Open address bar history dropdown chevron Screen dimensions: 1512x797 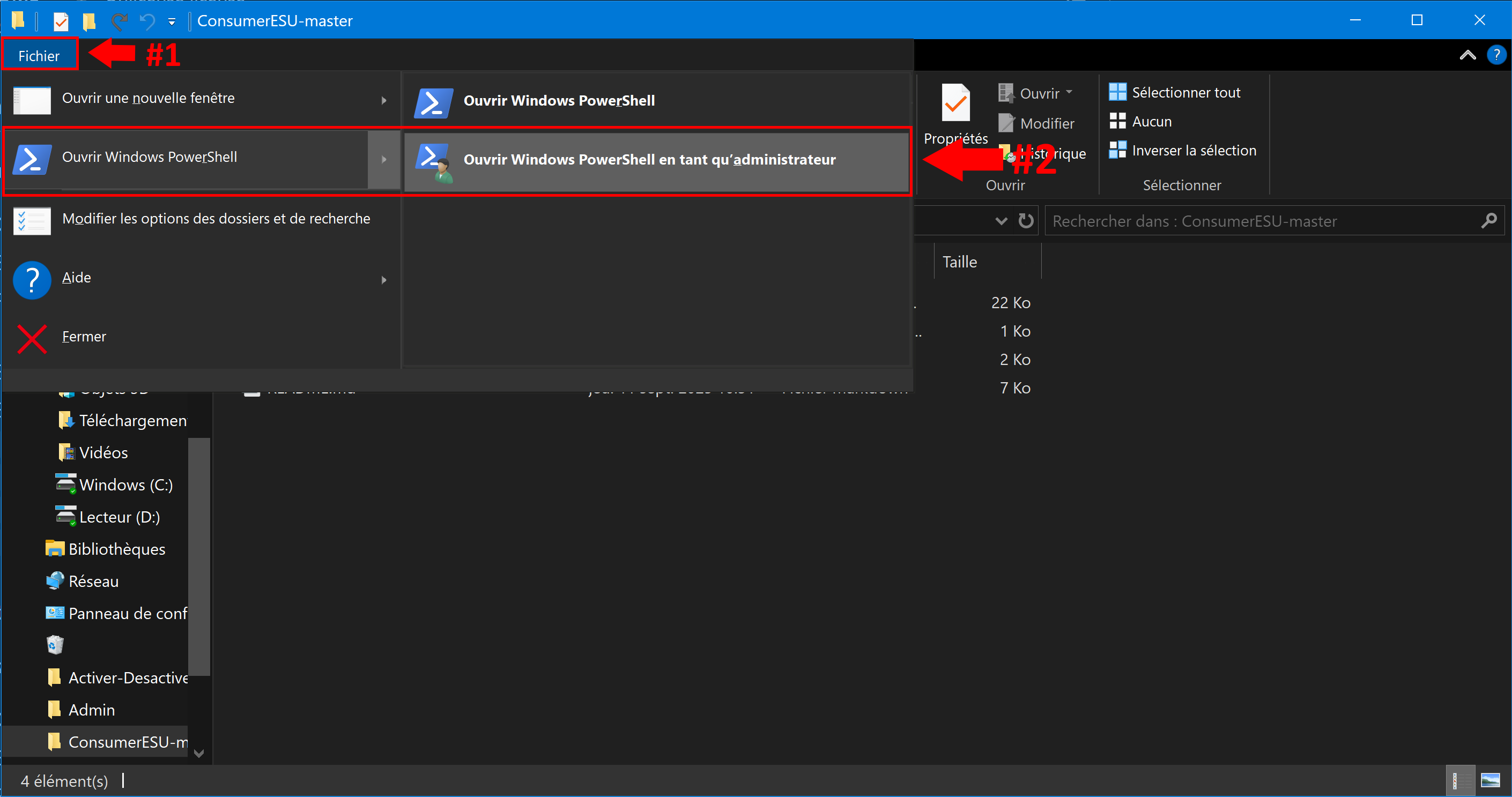click(1002, 221)
